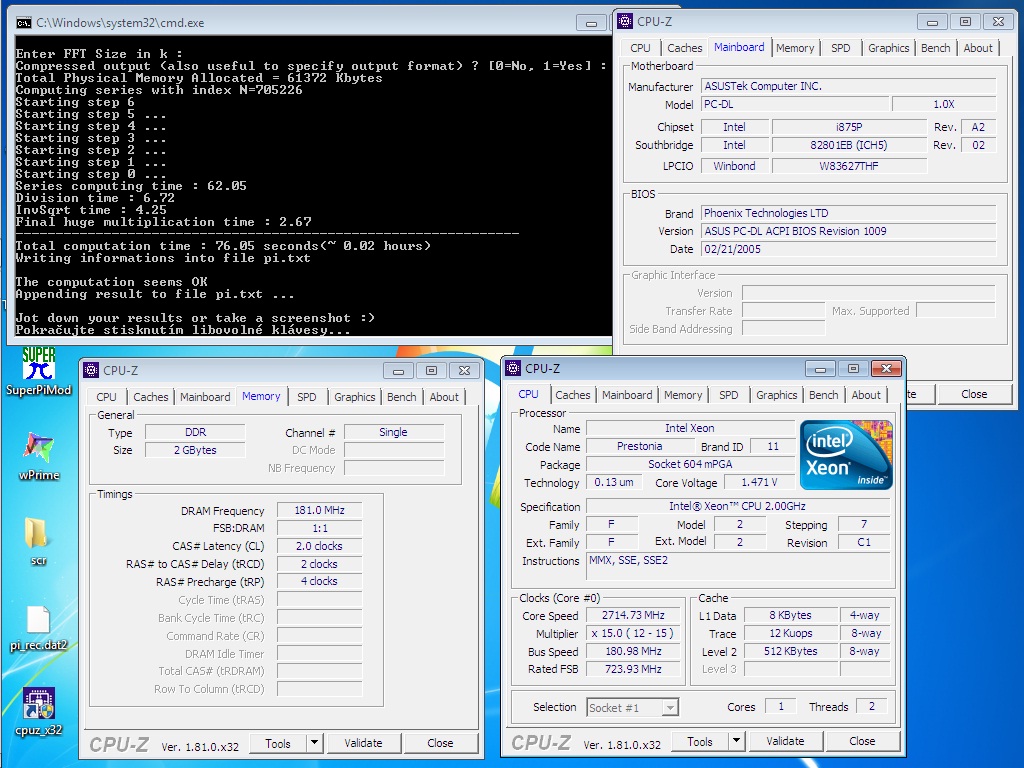1024x768 pixels.
Task: Click Tools button in Memory window
Action: 278,743
